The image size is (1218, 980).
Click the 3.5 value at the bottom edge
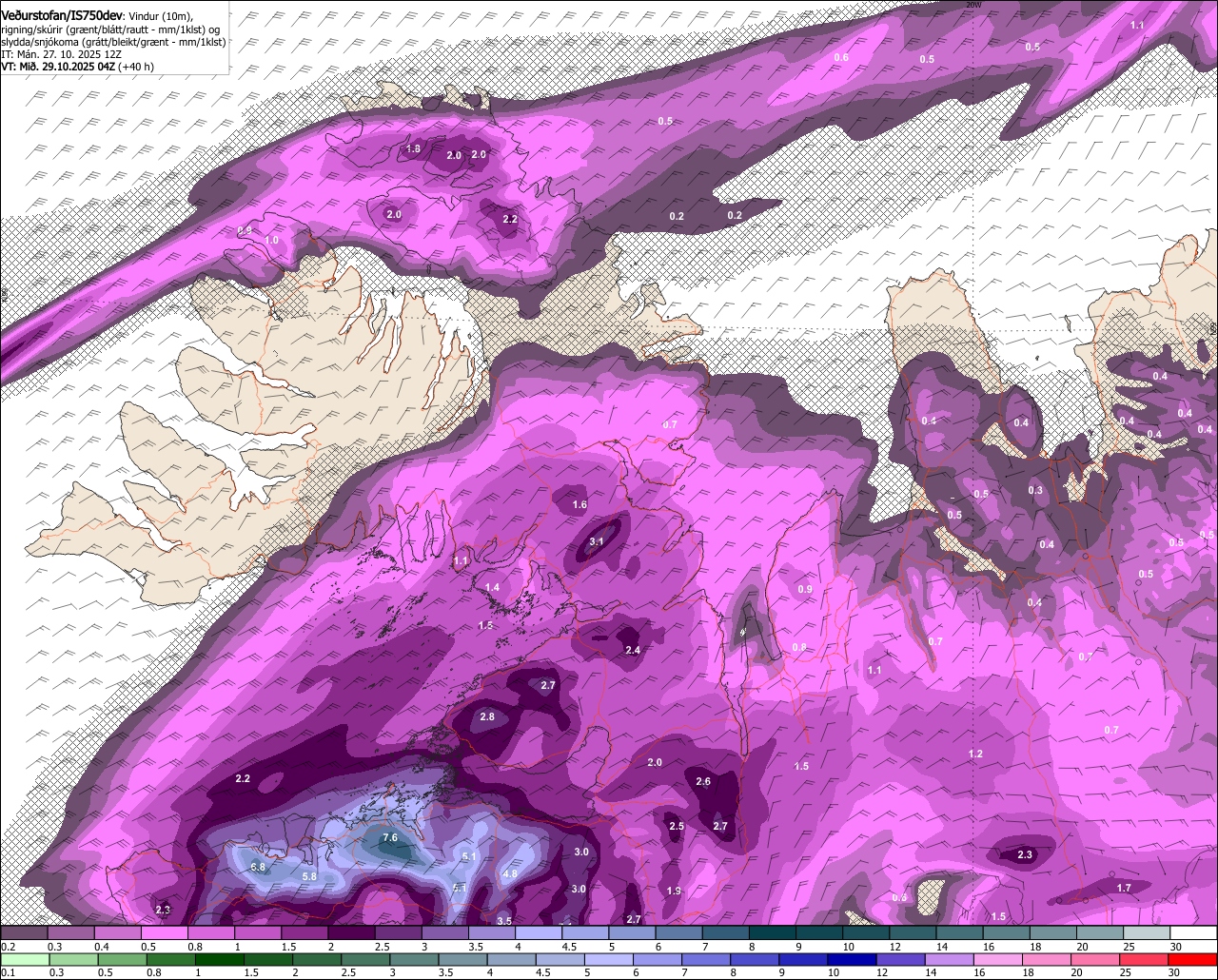click(504, 921)
